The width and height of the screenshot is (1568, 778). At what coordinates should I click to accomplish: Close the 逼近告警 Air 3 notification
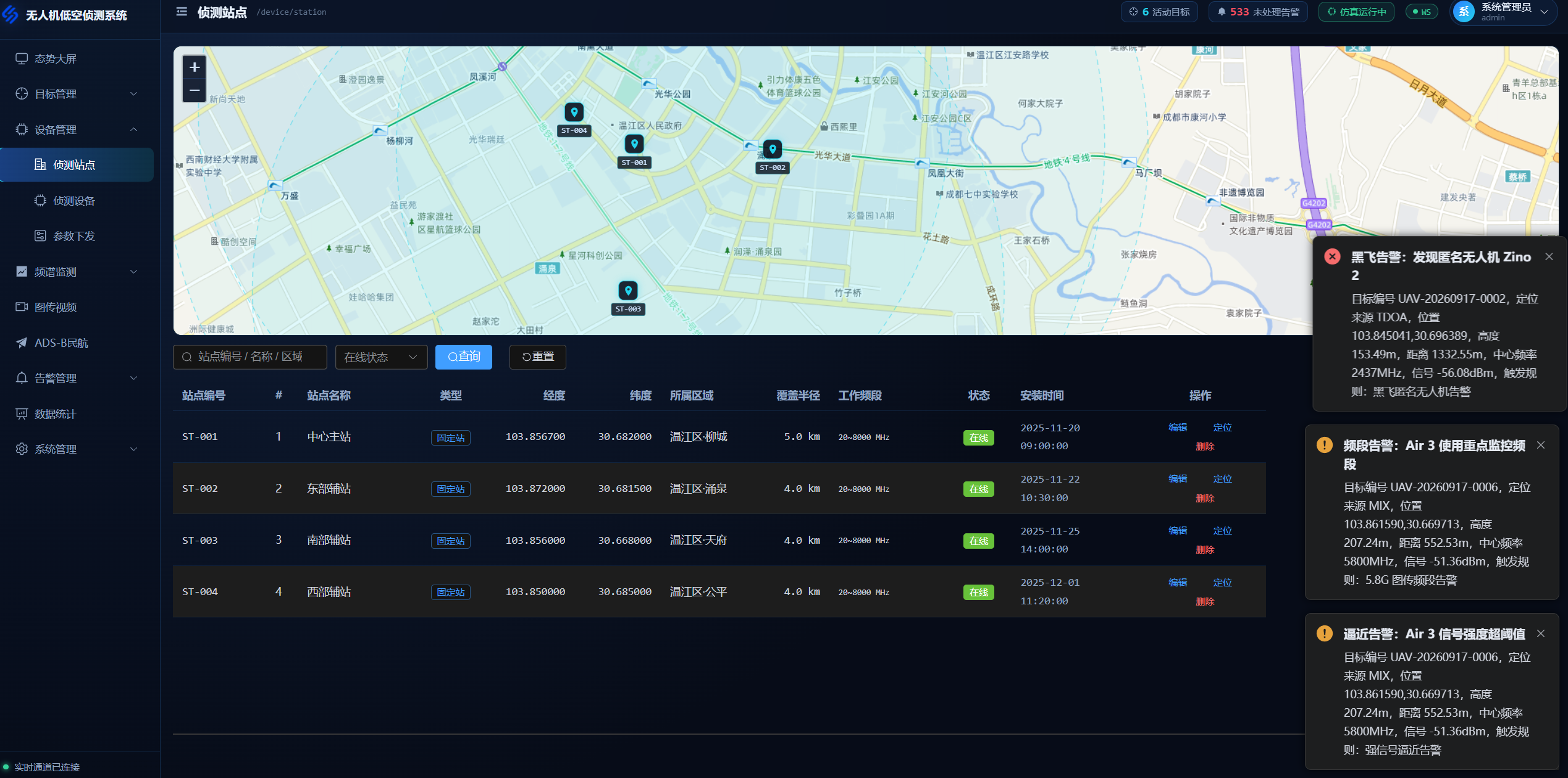click(x=1541, y=633)
